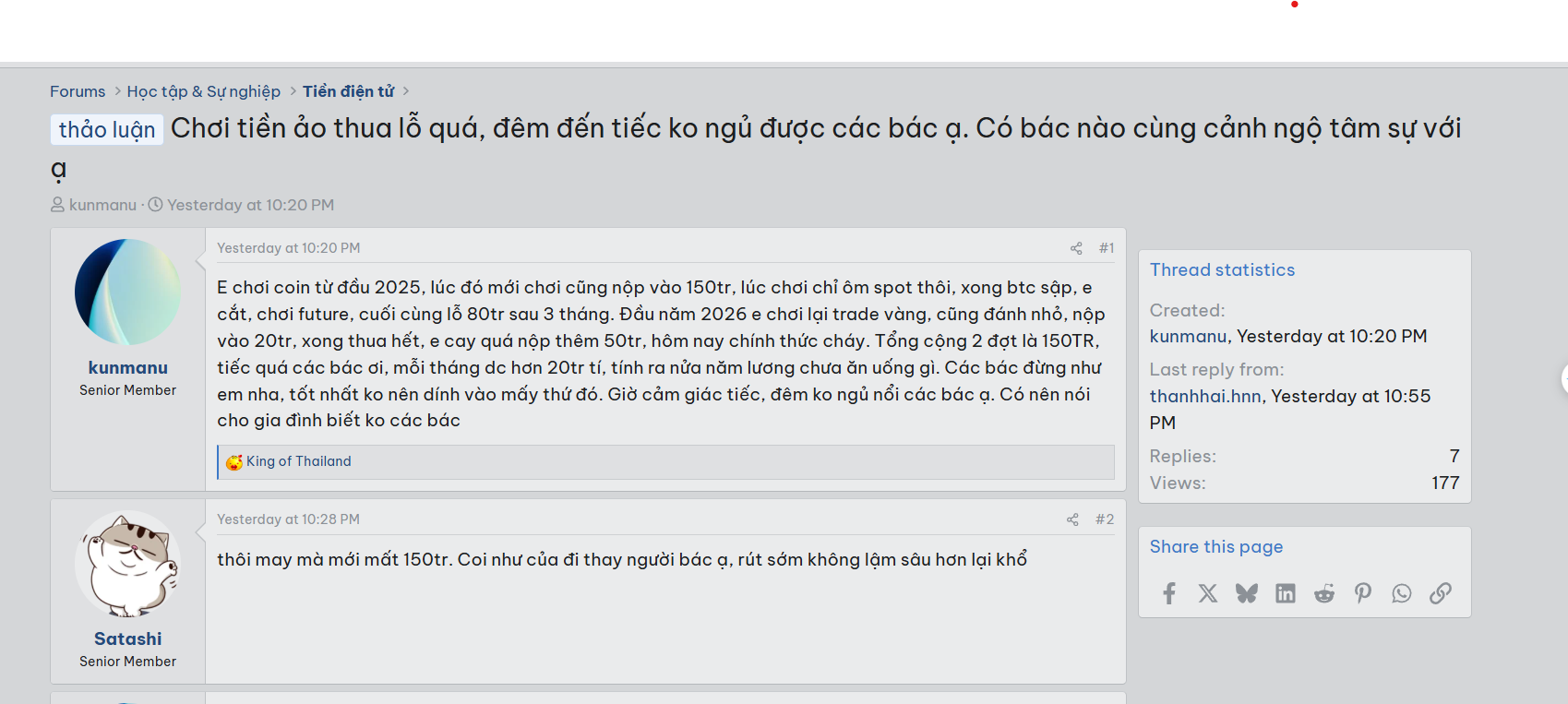This screenshot has width=1568, height=704.
Task: Select the thảo luận thread prefix tag
Action: tap(107, 130)
